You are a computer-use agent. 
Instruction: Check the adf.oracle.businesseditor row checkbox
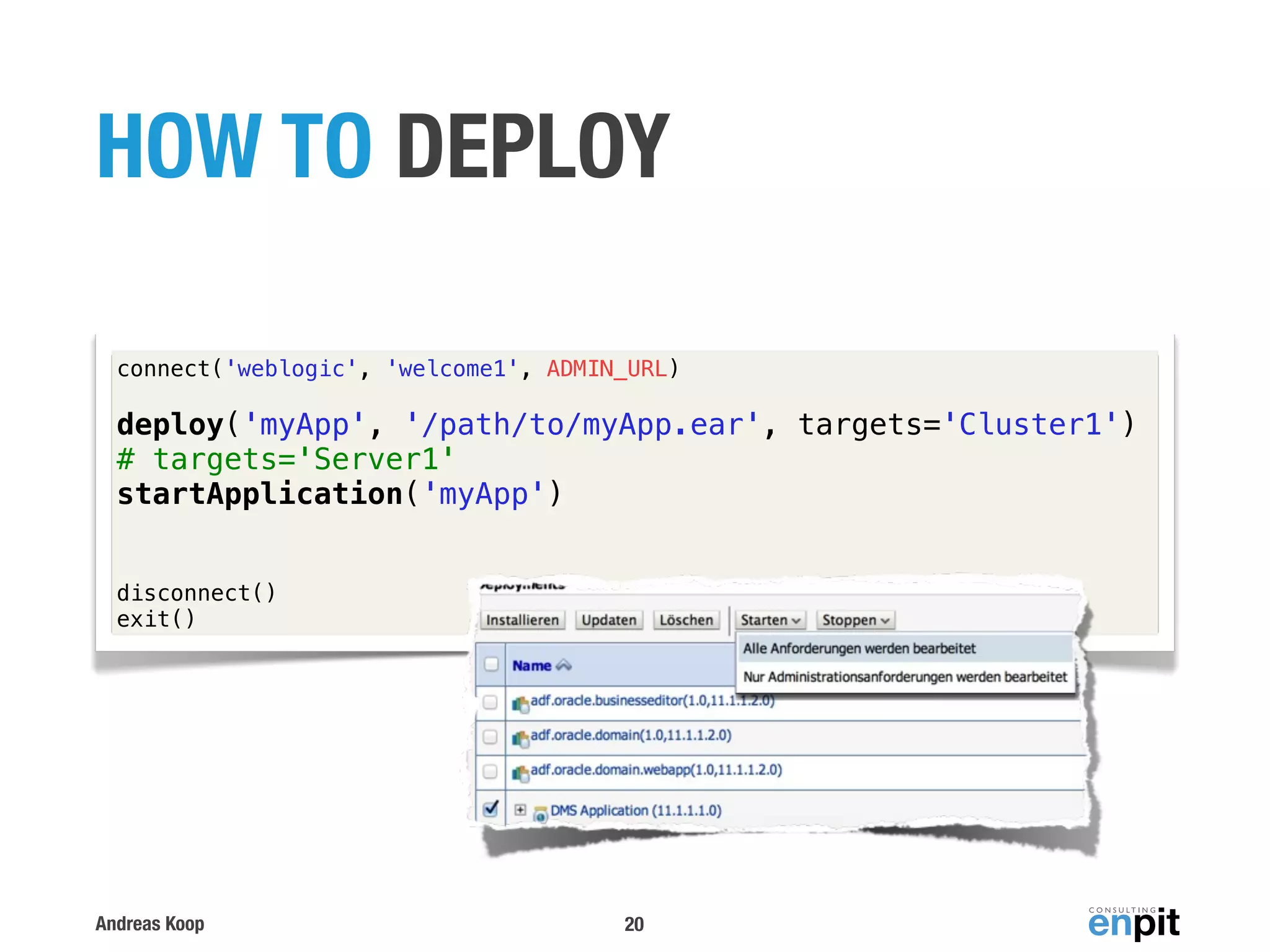coord(490,702)
